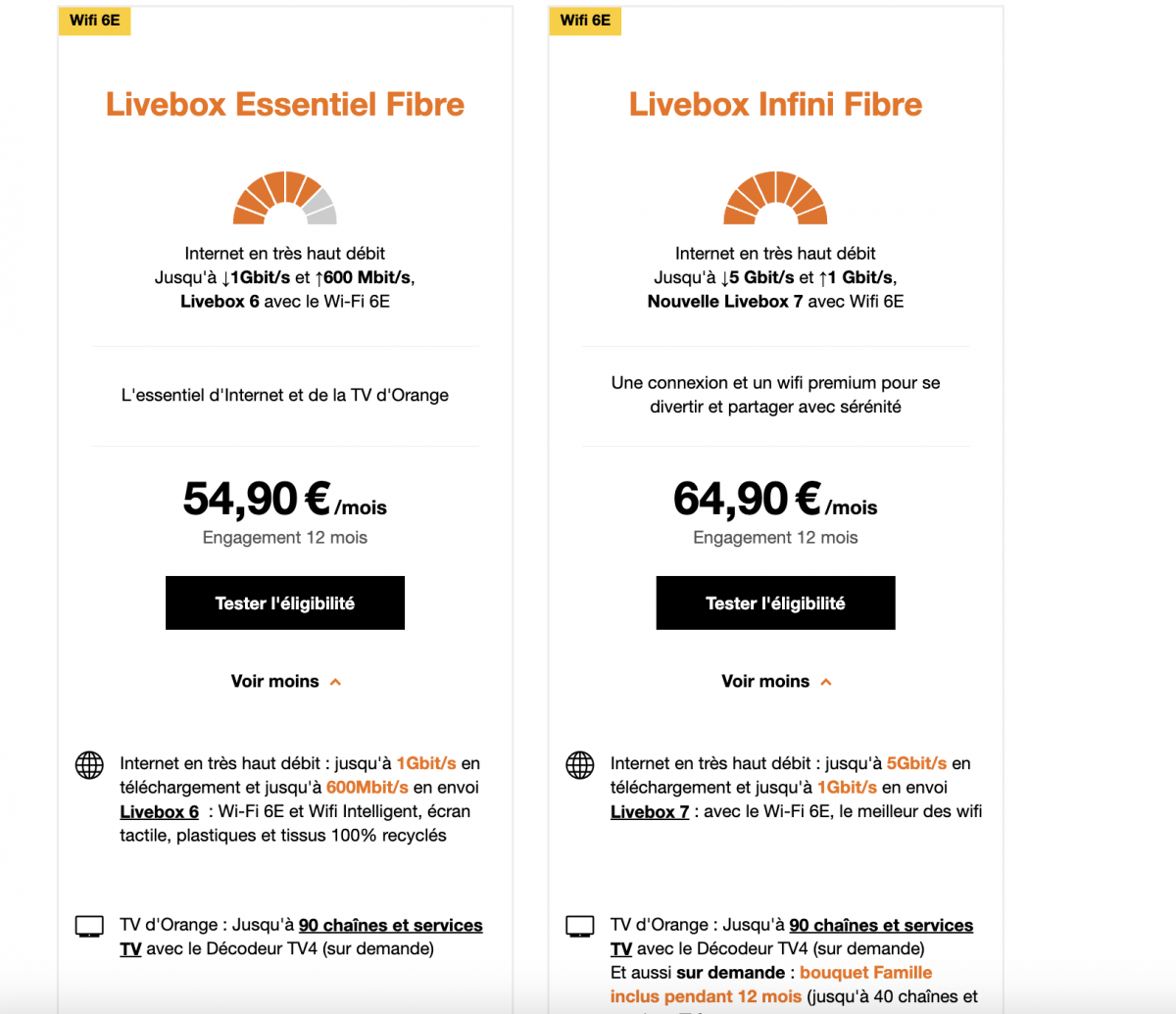Test eligibility for Livebox Infini Fibre
Image resolution: width=1176 pixels, height=1014 pixels.
coord(775,604)
